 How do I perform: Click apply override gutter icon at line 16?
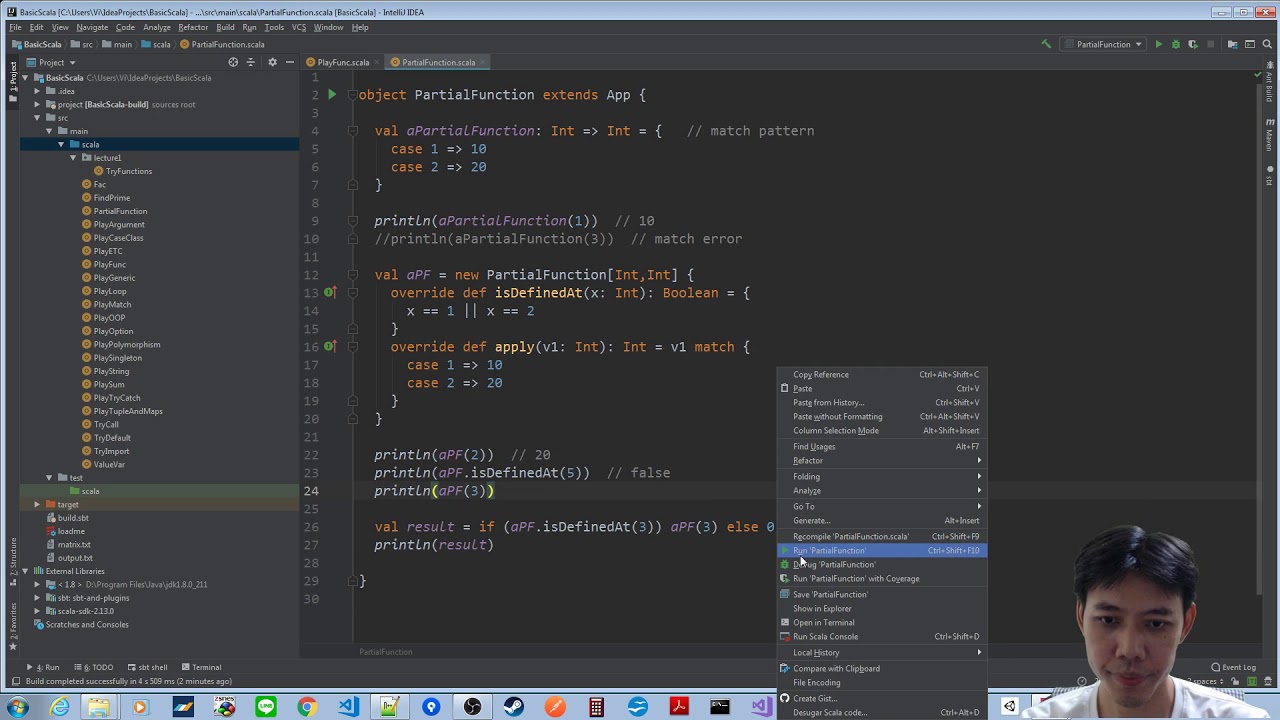(329, 347)
